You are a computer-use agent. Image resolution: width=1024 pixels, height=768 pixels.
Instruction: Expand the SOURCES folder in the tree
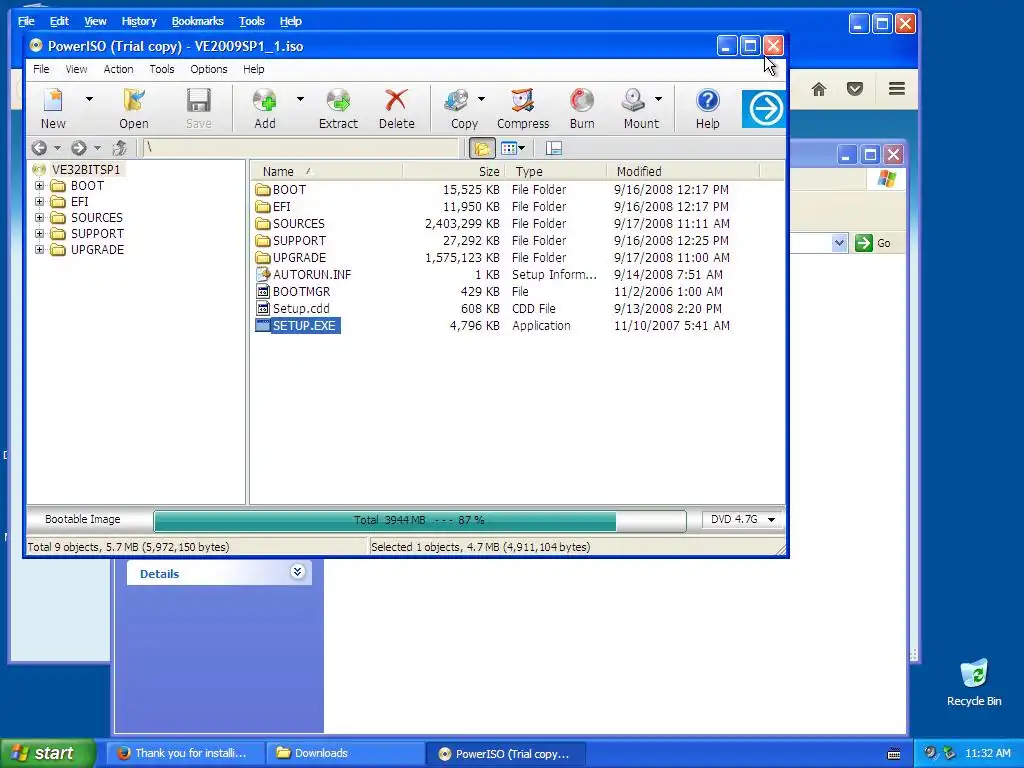point(39,217)
